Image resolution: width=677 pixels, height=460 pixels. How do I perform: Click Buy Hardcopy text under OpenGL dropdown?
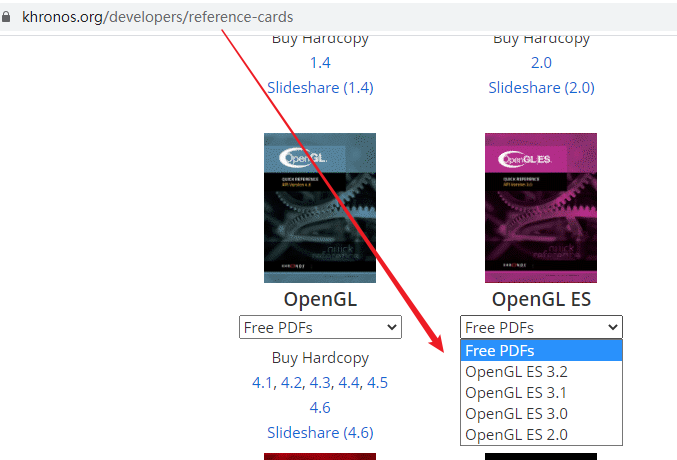(320, 358)
